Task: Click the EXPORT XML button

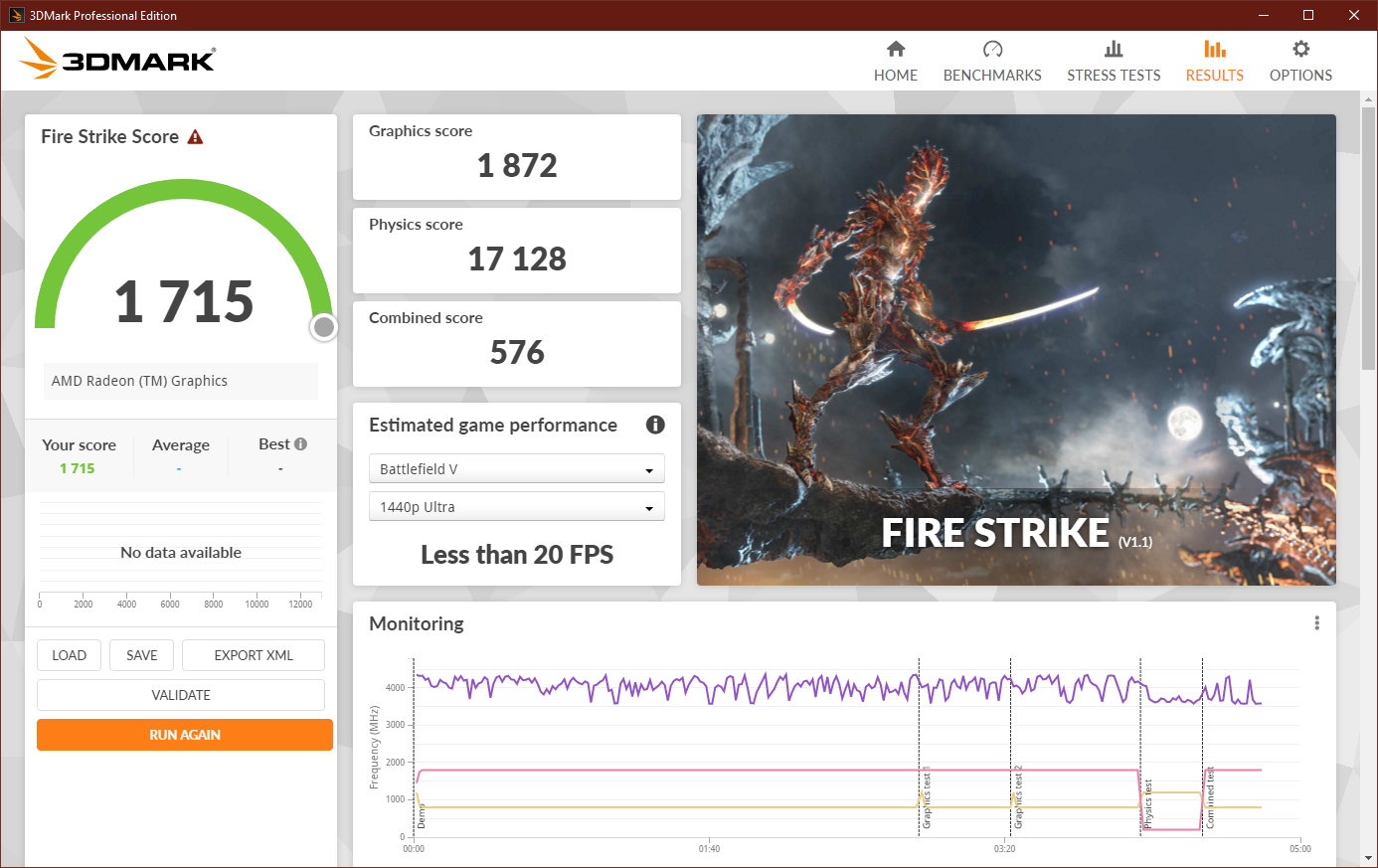Action: tap(254, 655)
